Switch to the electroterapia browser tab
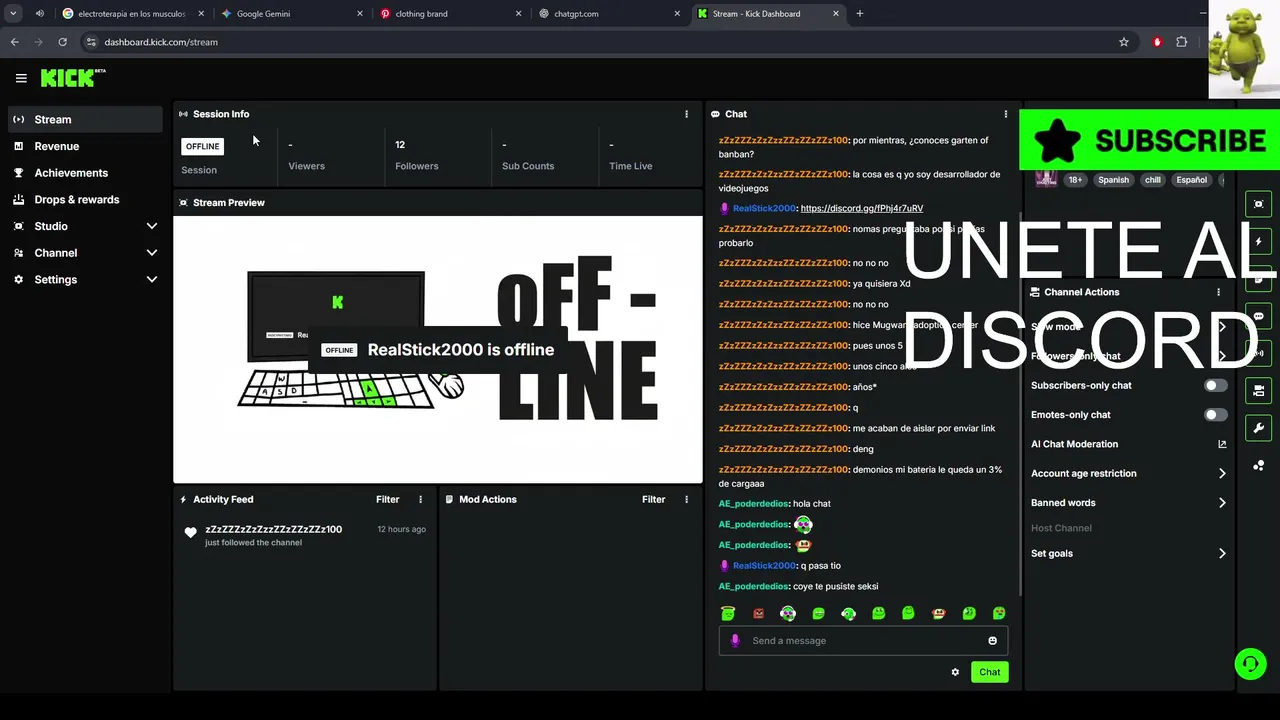This screenshot has height=720, width=1280. [132, 14]
